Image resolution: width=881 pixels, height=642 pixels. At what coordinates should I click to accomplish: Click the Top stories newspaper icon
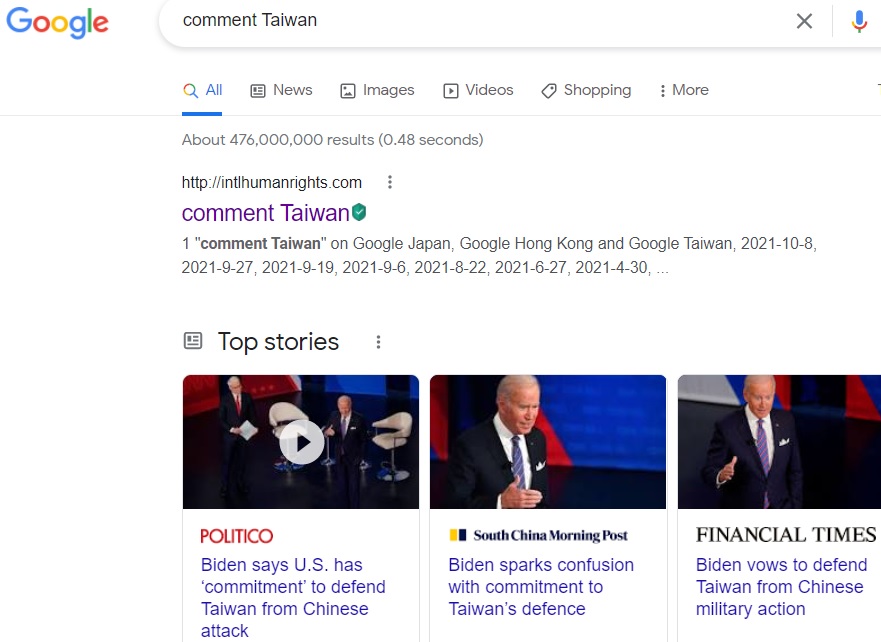click(x=193, y=342)
